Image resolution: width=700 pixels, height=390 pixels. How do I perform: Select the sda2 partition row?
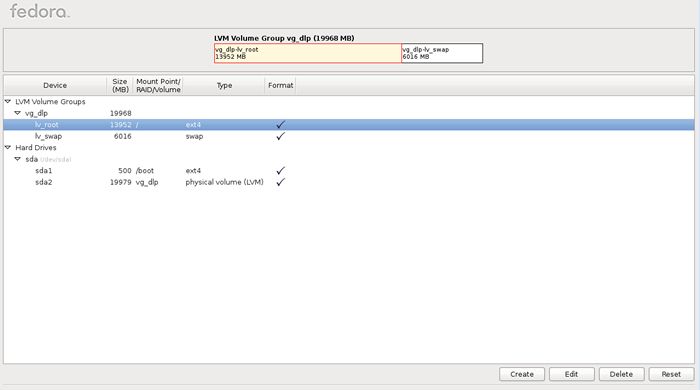(349, 182)
